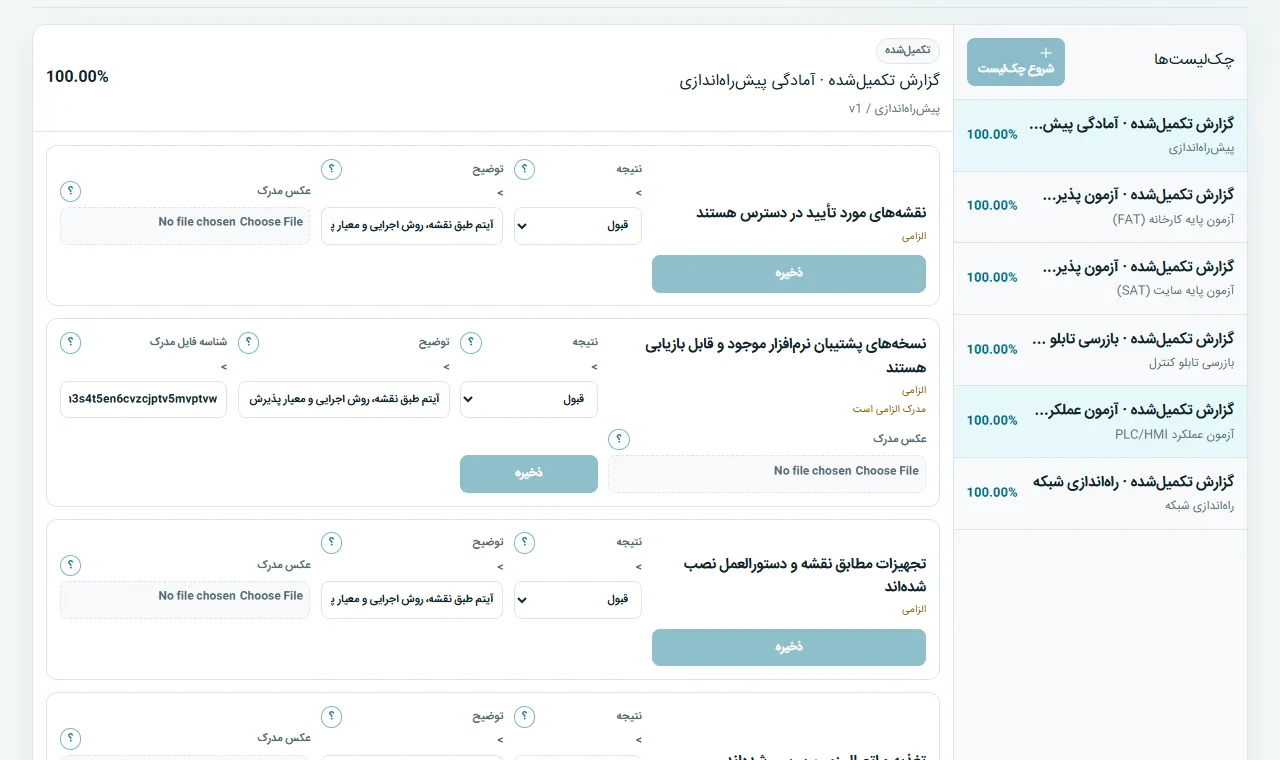1280x760 pixels.
Task: Click the bold 100.00% in the report header
Action: click(x=77, y=76)
